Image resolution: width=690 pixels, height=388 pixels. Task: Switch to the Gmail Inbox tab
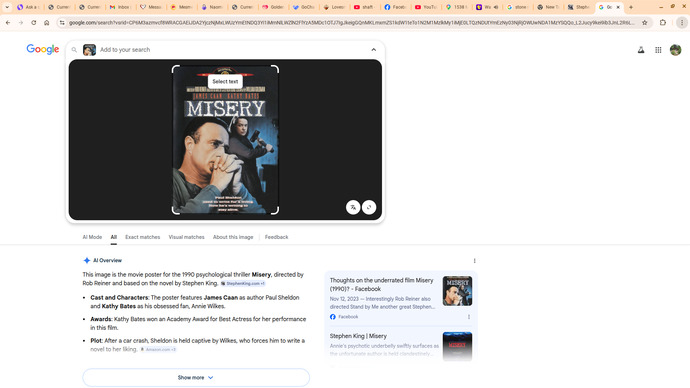coord(120,7)
